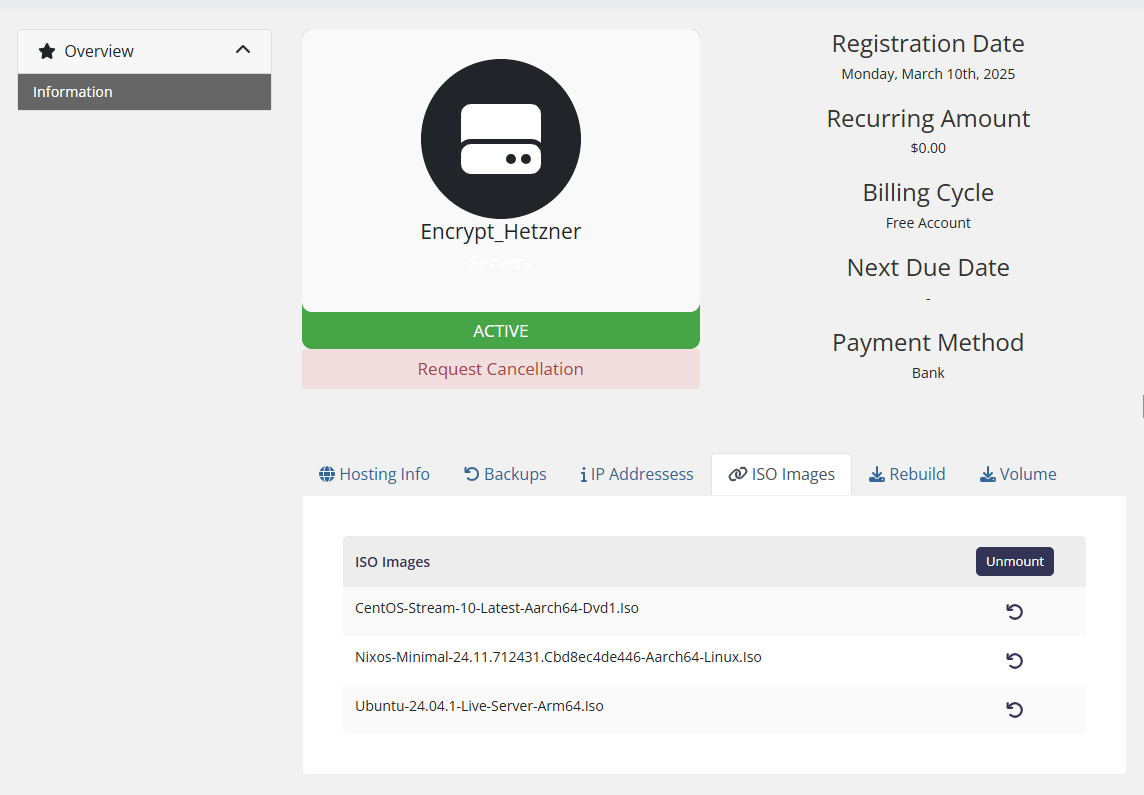
Task: Click the Recurring Amount heading
Action: coord(928,118)
